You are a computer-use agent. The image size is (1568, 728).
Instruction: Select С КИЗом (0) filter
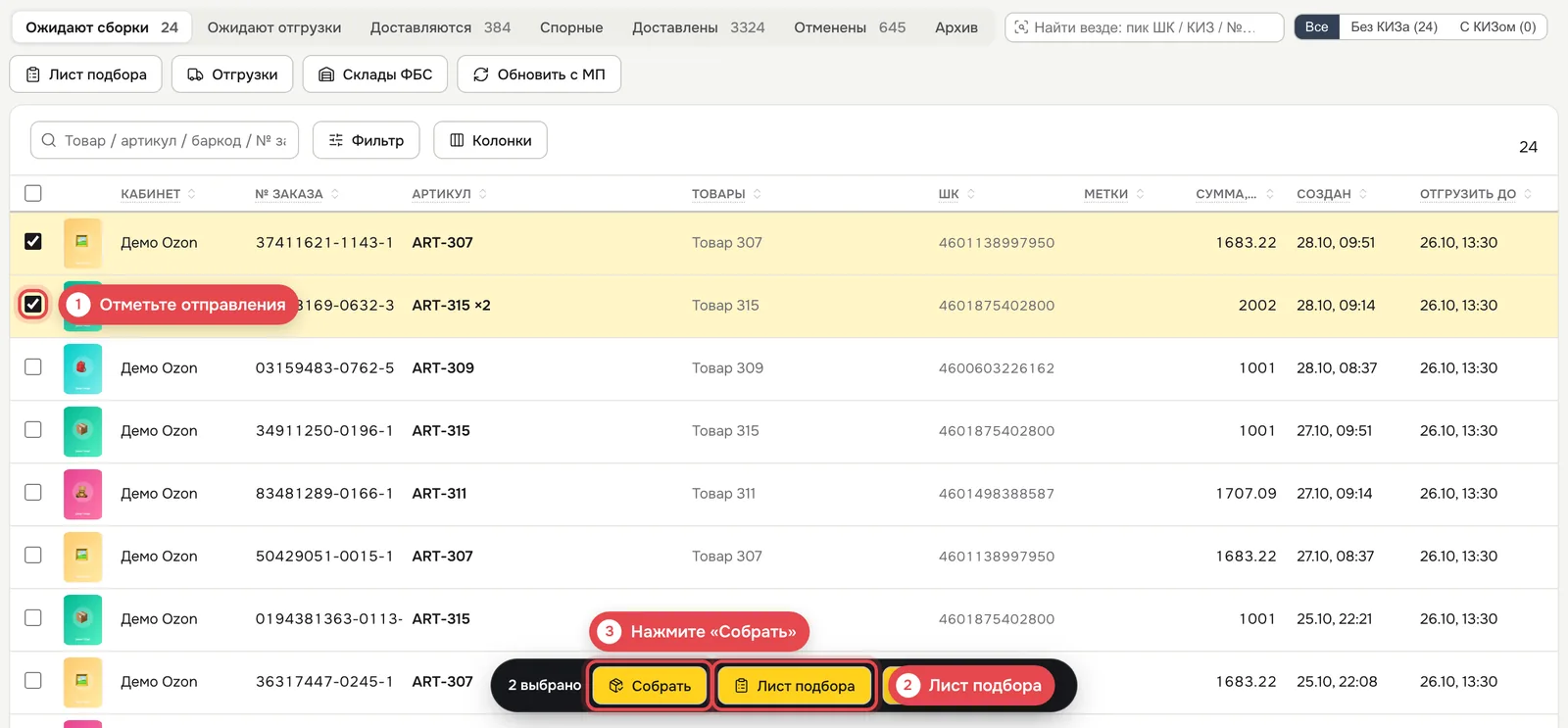(1497, 26)
